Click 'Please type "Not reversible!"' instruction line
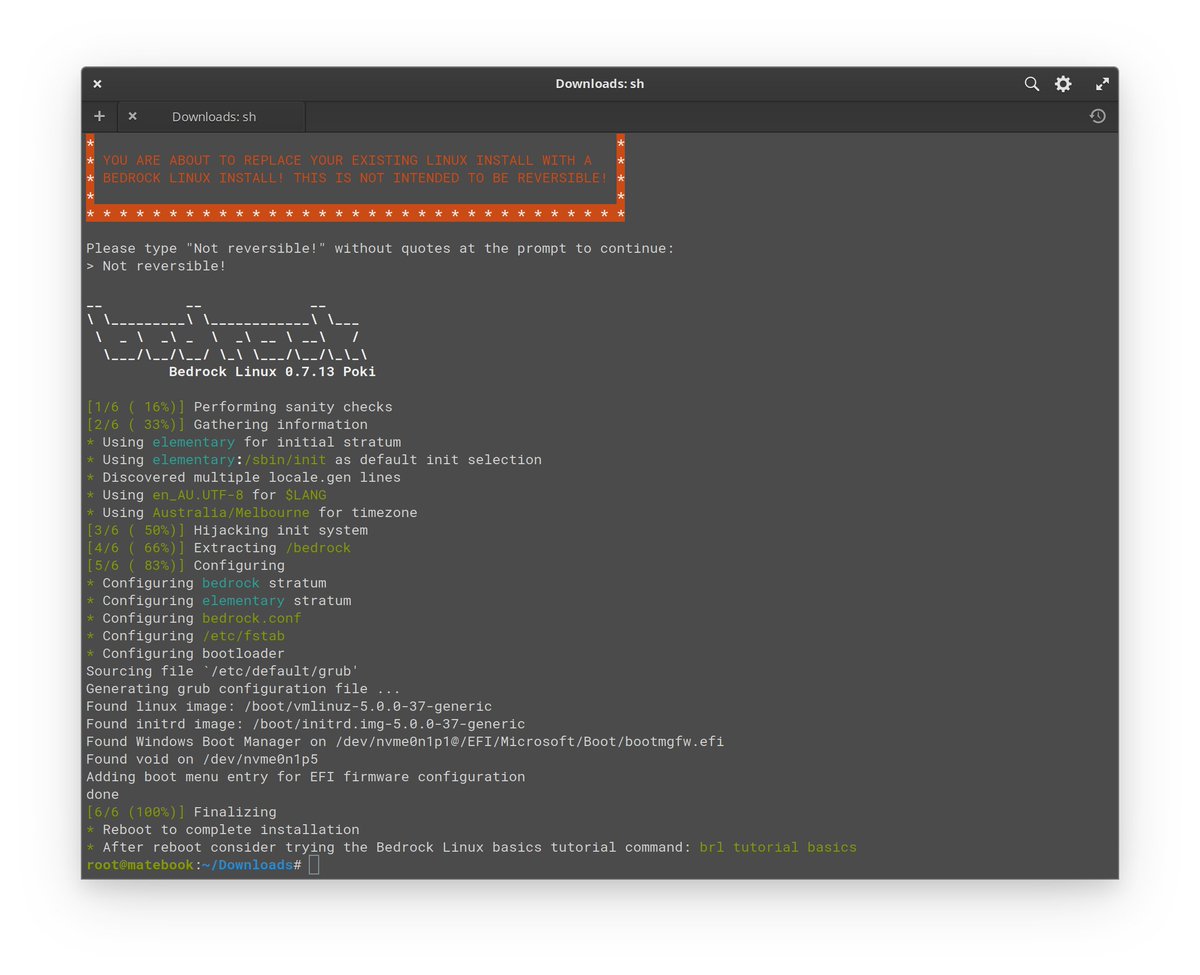The image size is (1200, 975). [380, 248]
